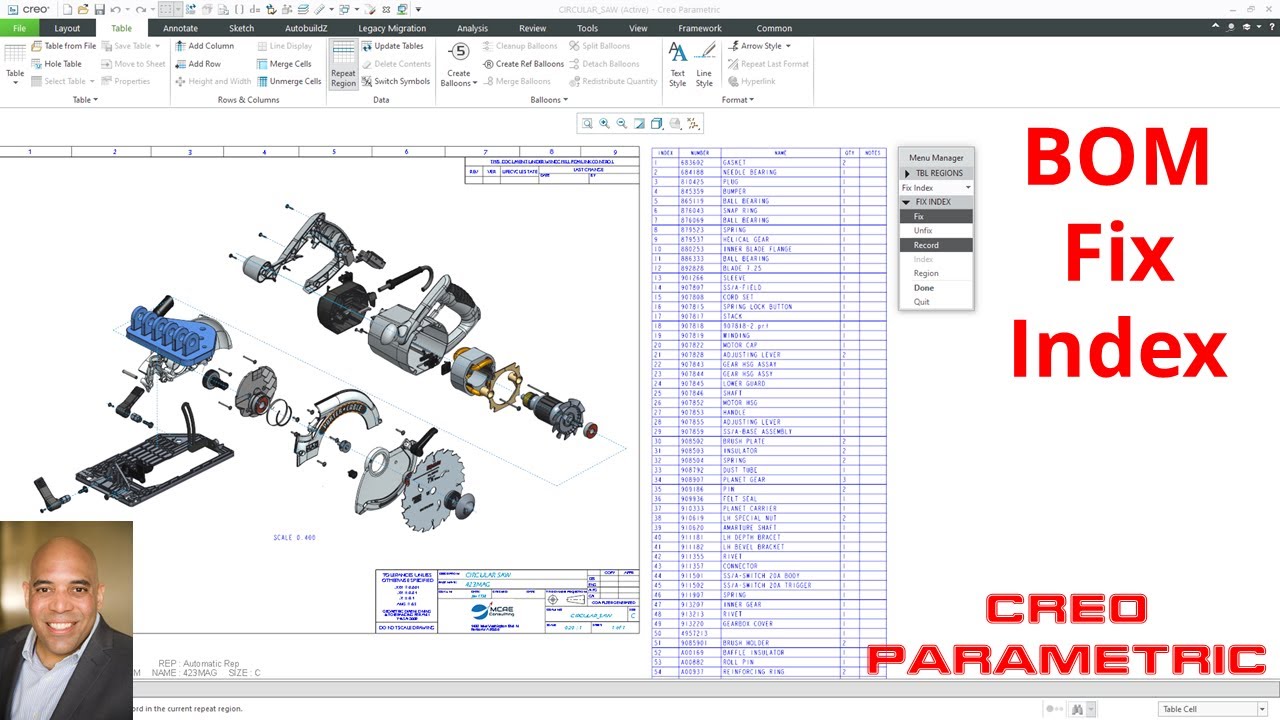Select Record in the Menu Manager

(x=936, y=245)
